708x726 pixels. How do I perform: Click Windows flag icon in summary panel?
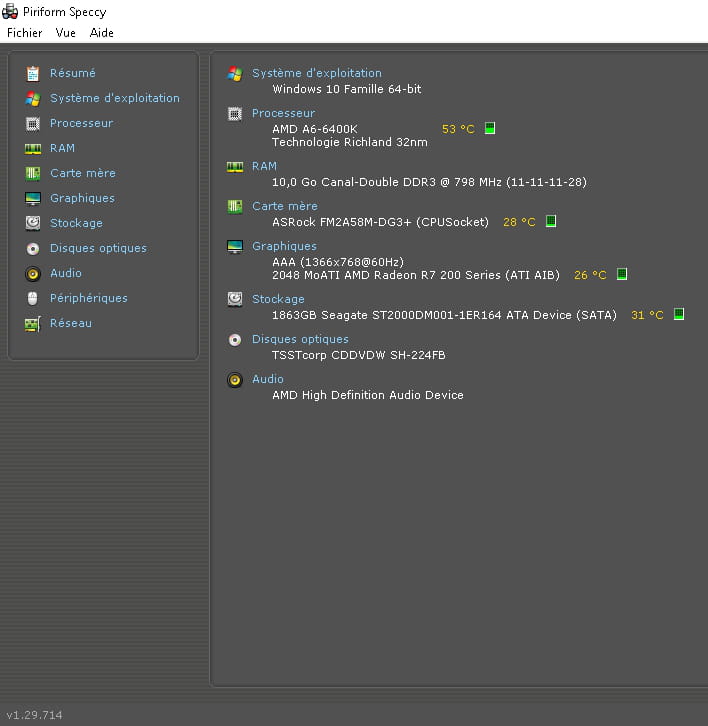point(235,74)
